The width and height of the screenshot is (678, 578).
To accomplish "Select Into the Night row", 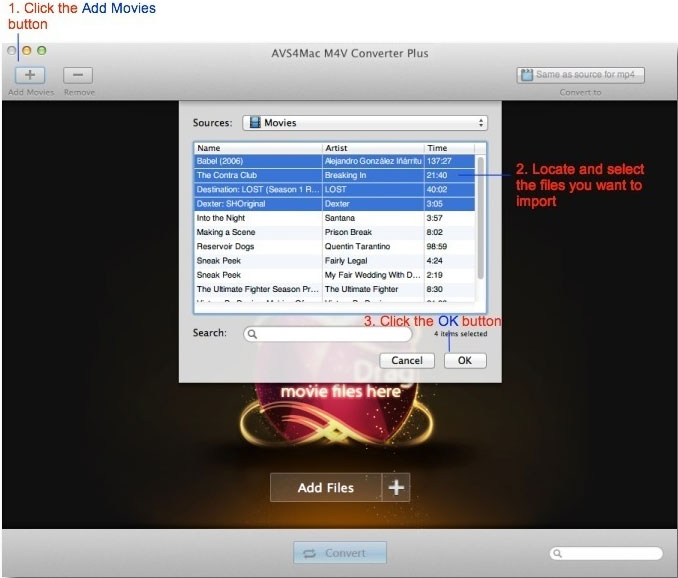I will point(335,218).
